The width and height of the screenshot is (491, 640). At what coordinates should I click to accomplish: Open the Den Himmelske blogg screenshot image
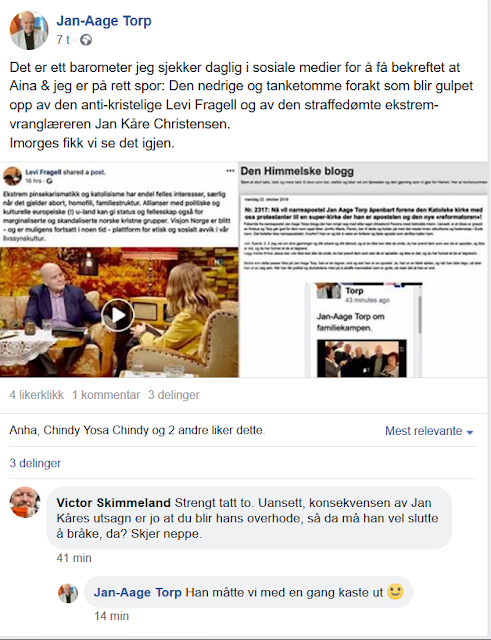coord(363,270)
